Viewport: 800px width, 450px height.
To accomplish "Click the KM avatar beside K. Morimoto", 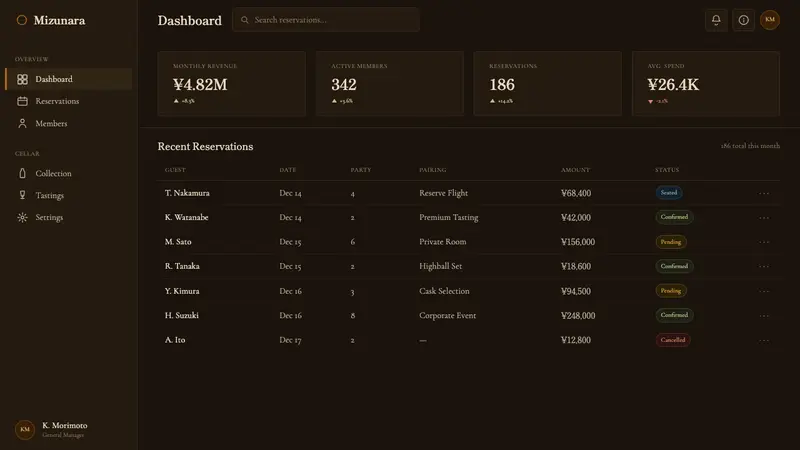I will tap(24, 430).
